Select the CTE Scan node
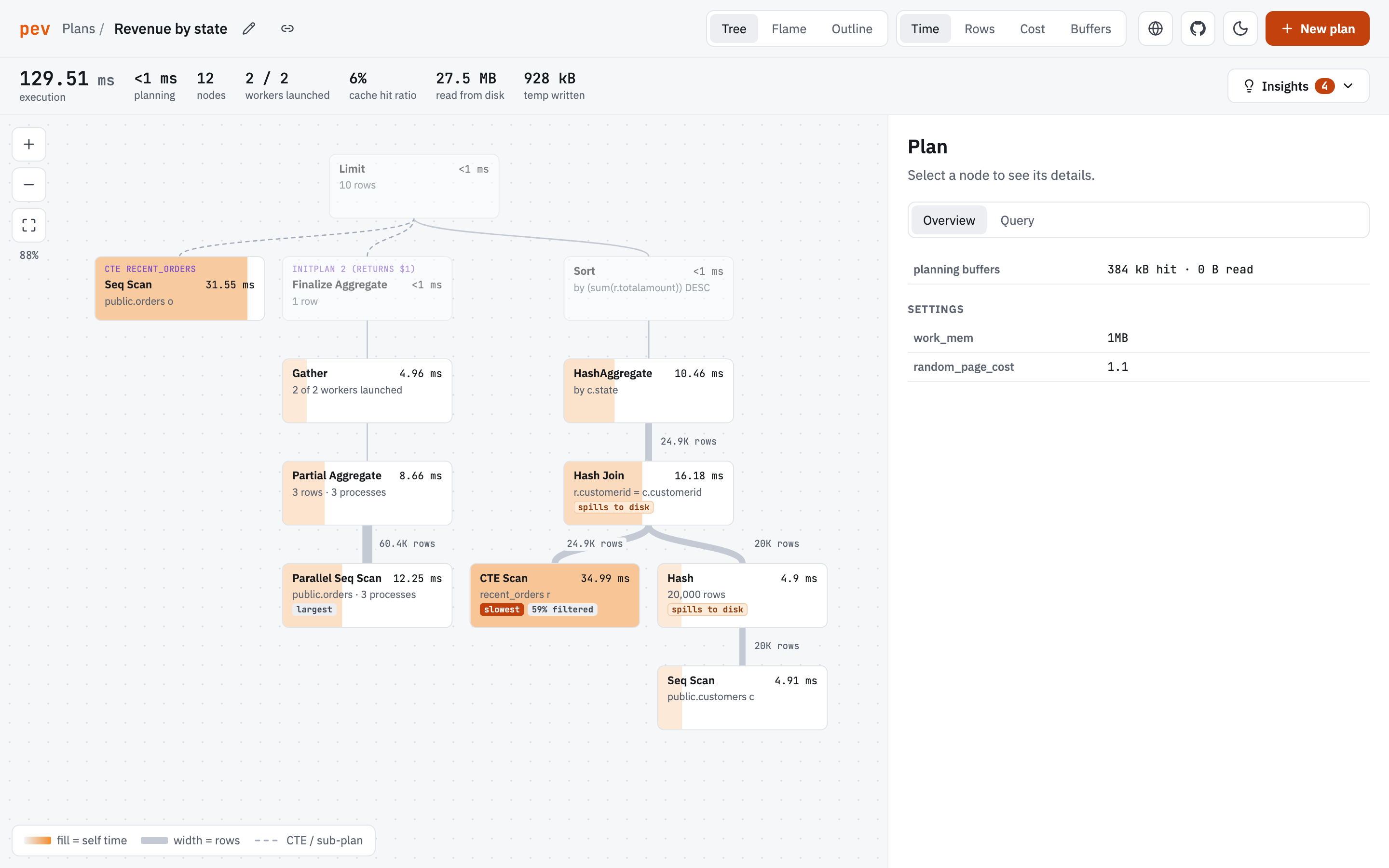The image size is (1389, 868). pyautogui.click(x=555, y=596)
